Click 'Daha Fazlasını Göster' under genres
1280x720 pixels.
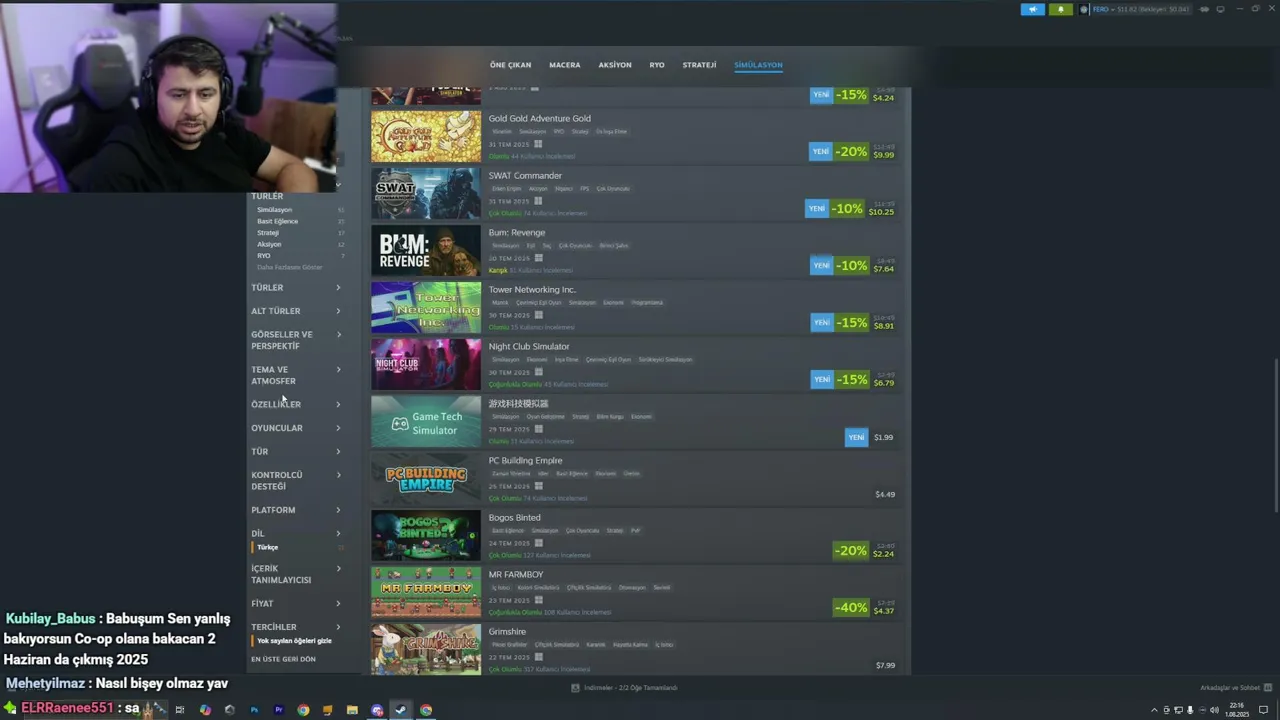point(290,267)
